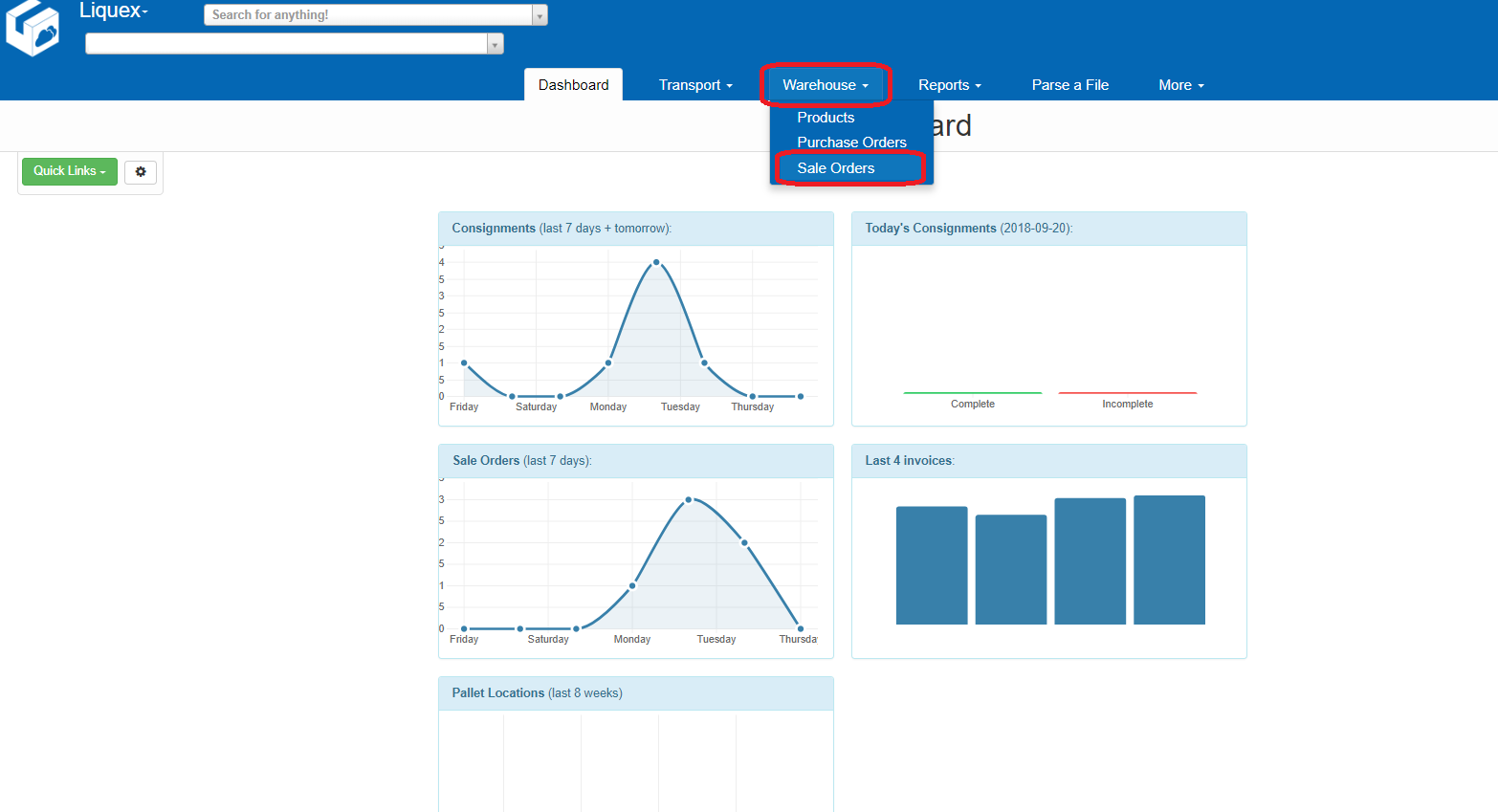Click the Liquex cube logo icon
This screenshot has height=812, width=1498.
33,28
